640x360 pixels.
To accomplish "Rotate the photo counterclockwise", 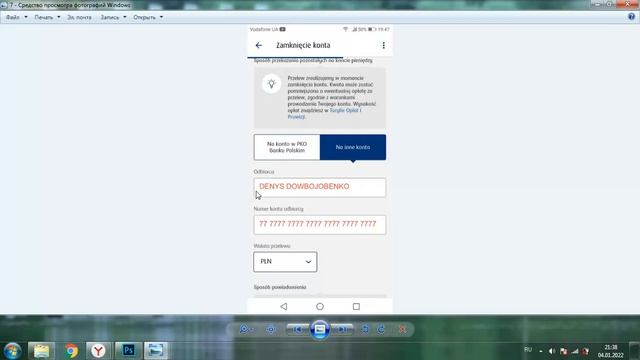I will tap(365, 329).
